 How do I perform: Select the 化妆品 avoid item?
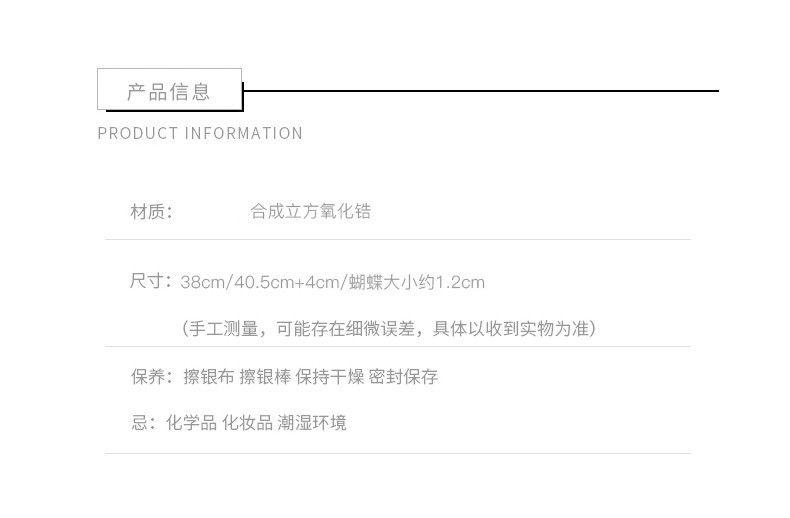point(247,423)
